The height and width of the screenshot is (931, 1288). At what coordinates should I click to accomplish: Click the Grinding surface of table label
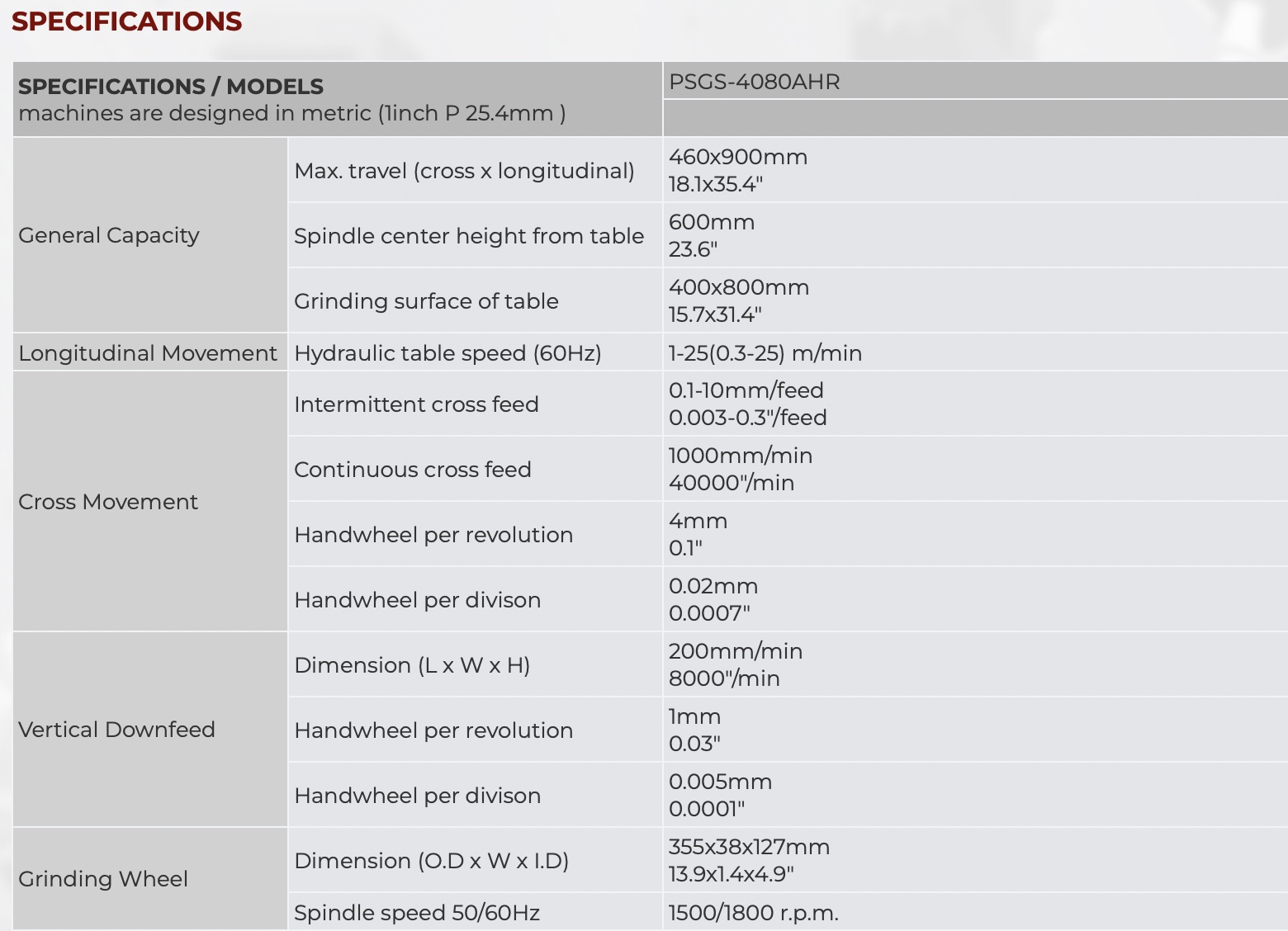(426, 301)
